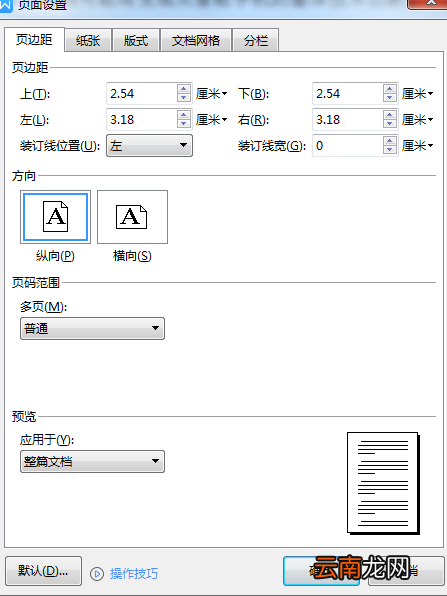This screenshot has height=596, width=447.
Task: Decrease the 下(B) margin with down arrow
Action: [x=390, y=98]
